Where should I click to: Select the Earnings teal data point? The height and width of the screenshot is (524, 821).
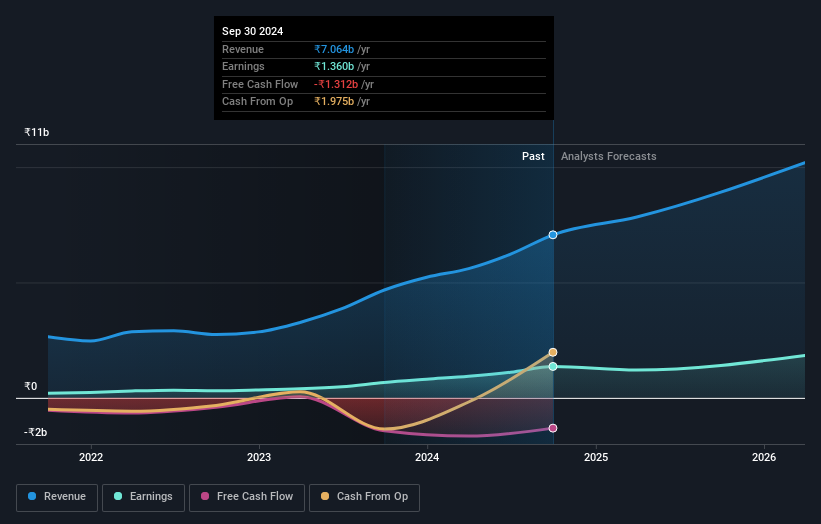click(x=553, y=366)
